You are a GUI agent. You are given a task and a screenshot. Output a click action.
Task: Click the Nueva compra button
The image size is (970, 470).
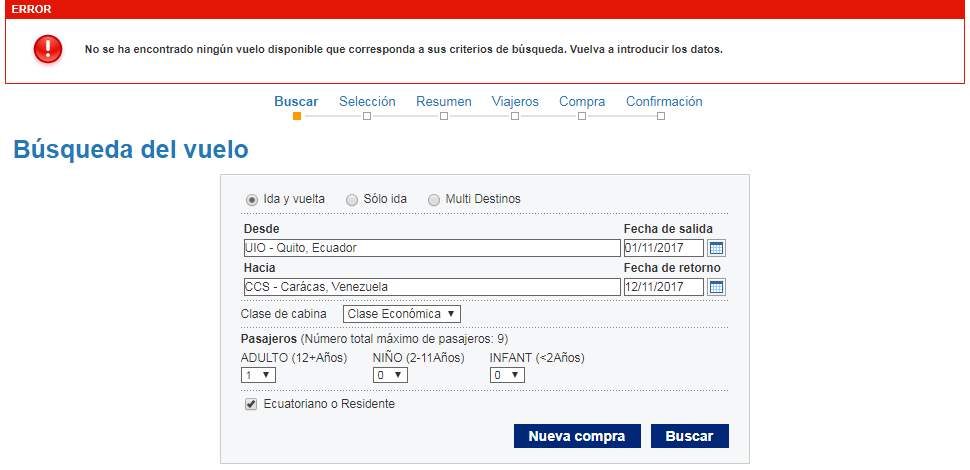click(577, 436)
